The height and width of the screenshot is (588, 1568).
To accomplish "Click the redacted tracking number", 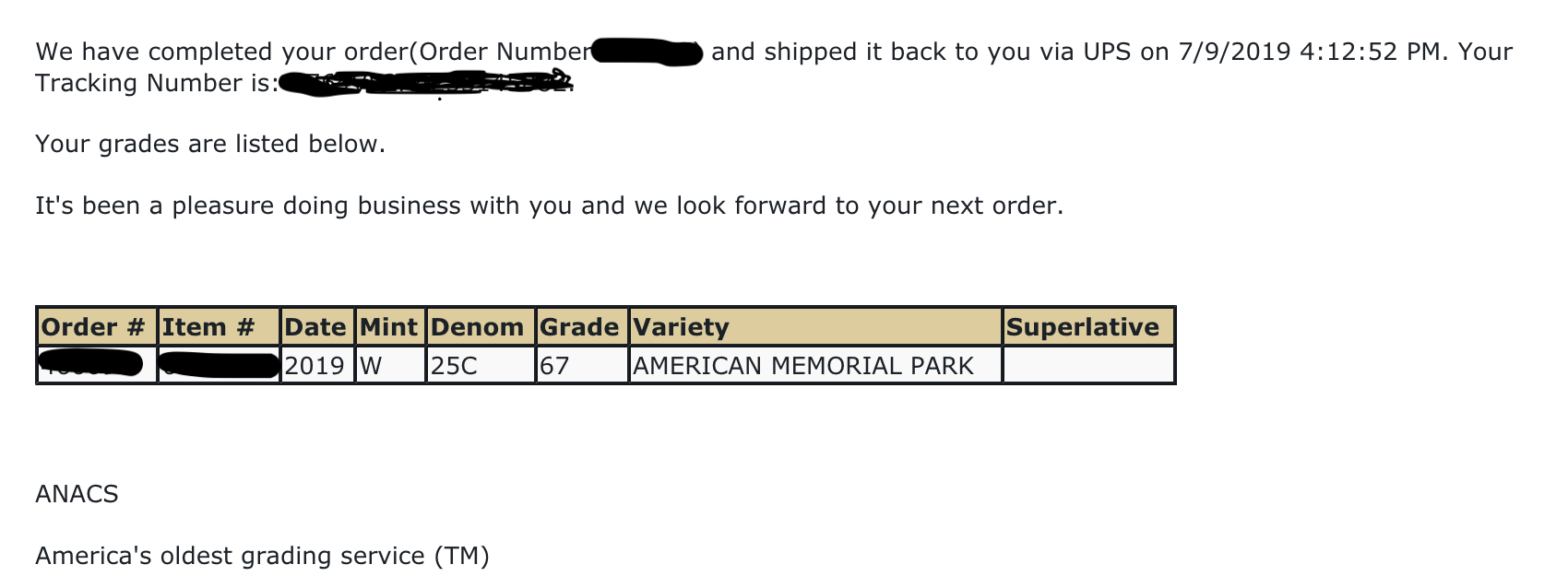I will 426,85.
